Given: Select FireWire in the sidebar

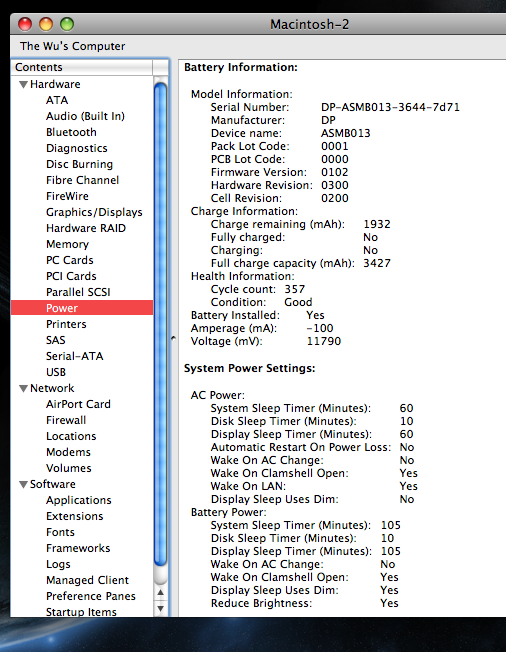Looking at the screenshot, I should pos(67,196).
